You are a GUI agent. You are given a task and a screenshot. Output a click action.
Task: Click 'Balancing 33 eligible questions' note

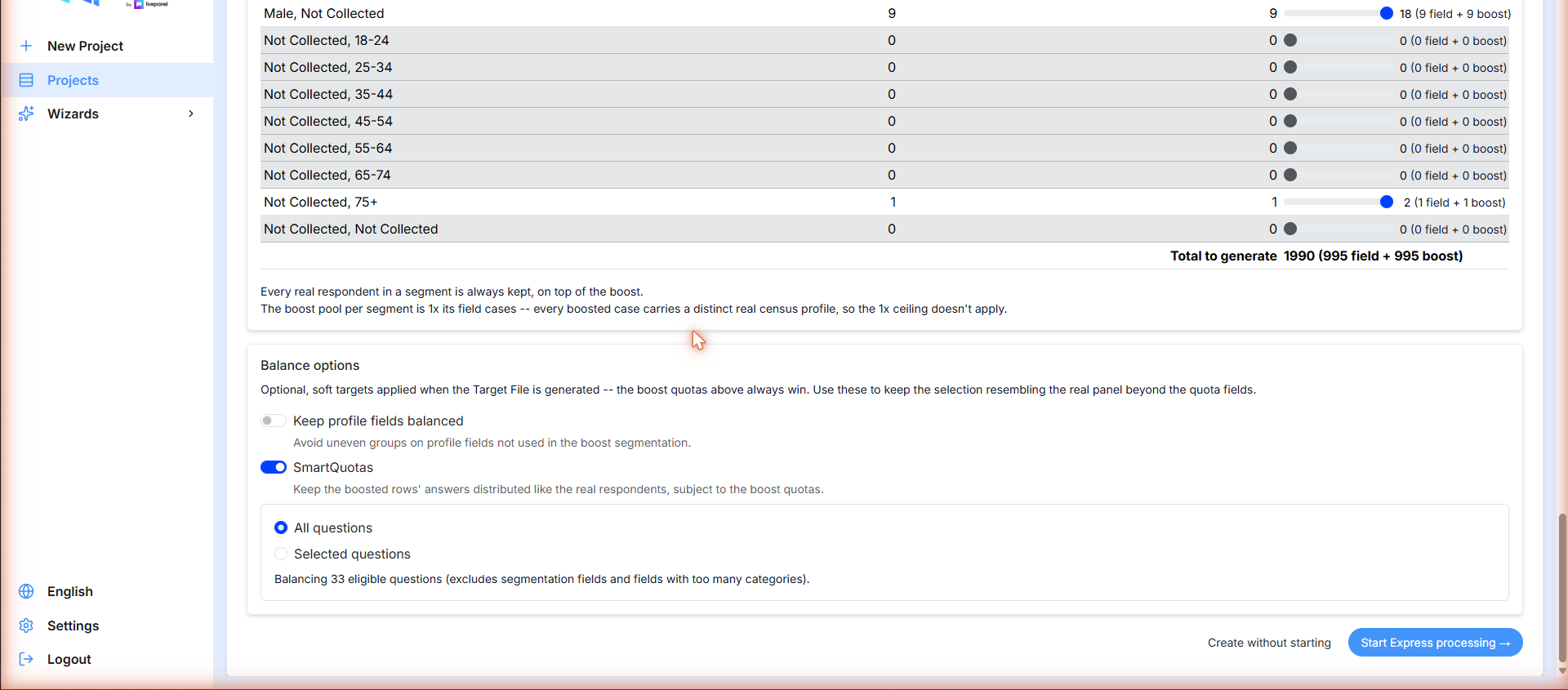coord(542,579)
